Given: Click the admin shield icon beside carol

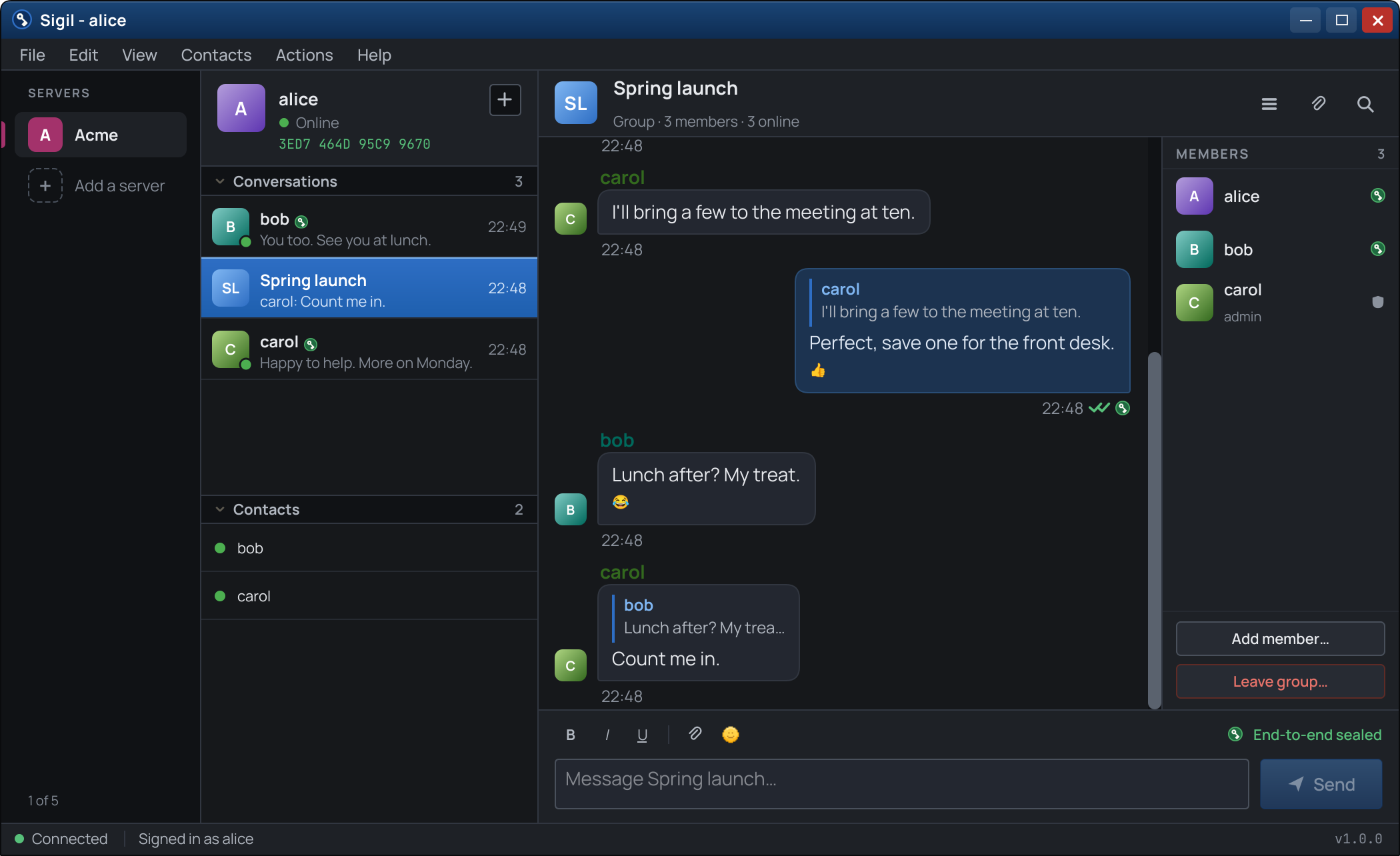Looking at the screenshot, I should tap(1377, 302).
